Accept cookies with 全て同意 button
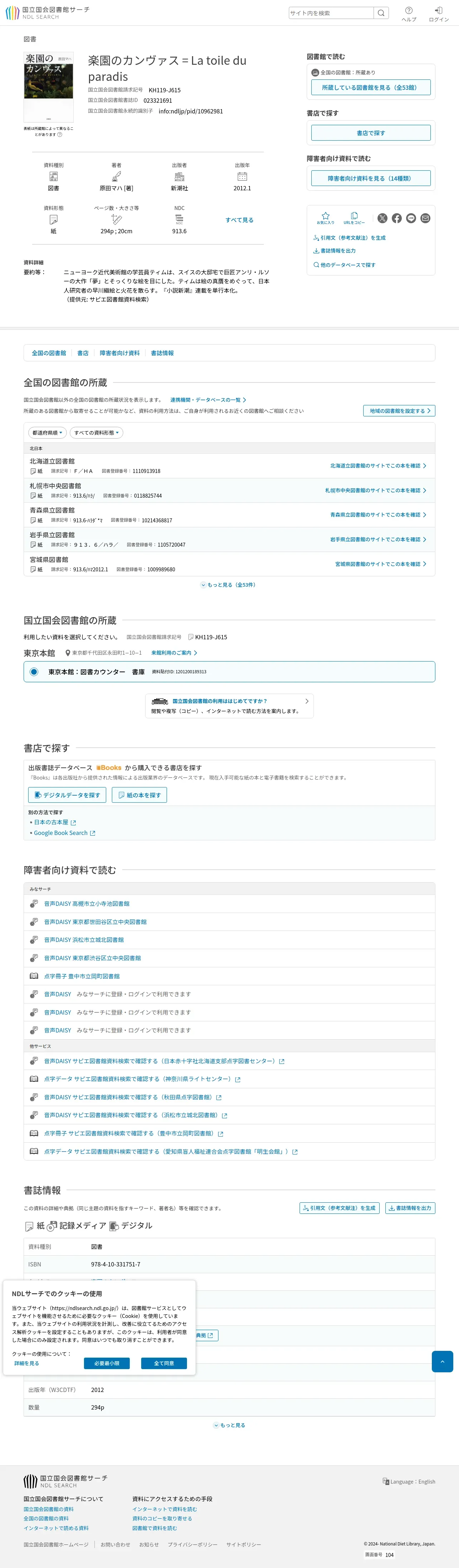 click(x=163, y=1363)
